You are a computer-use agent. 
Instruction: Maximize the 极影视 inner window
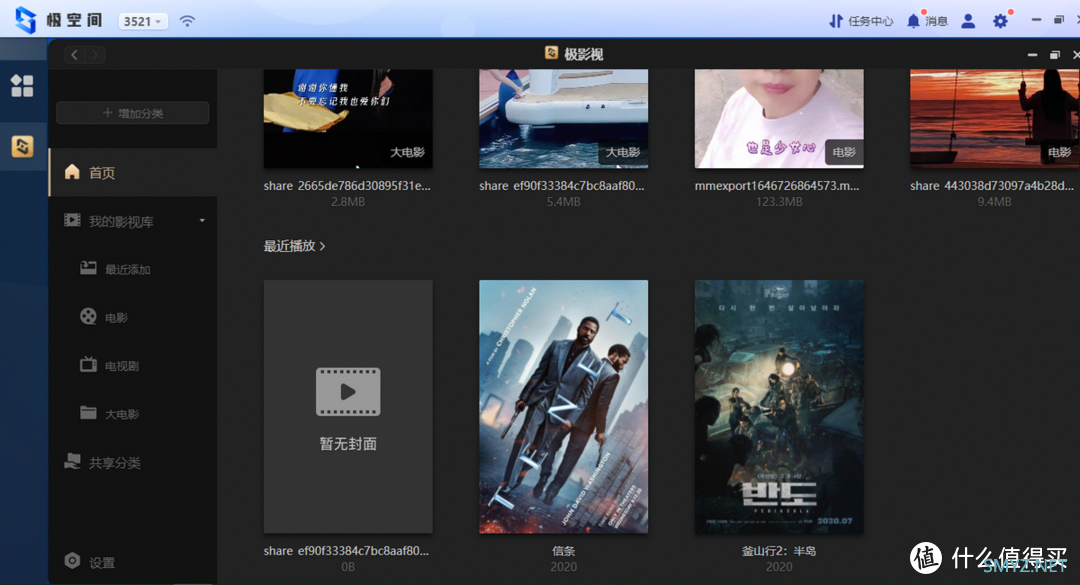point(1055,54)
